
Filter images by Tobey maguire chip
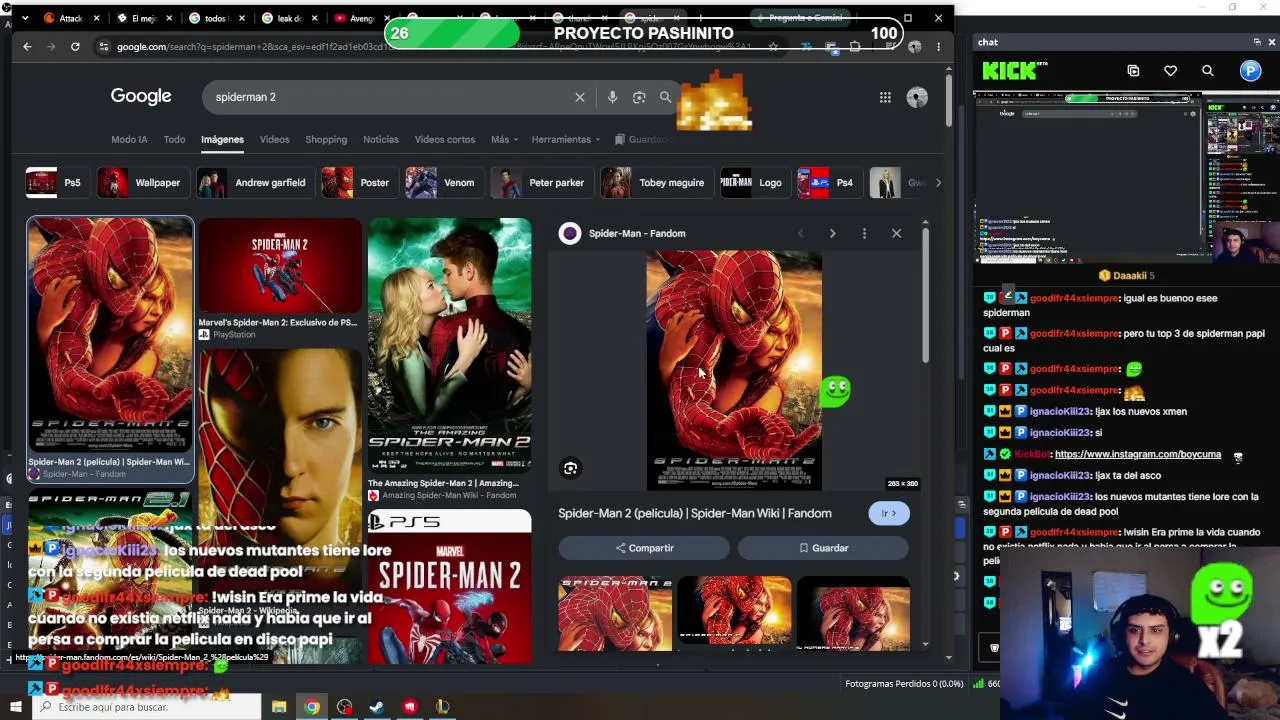click(x=655, y=183)
